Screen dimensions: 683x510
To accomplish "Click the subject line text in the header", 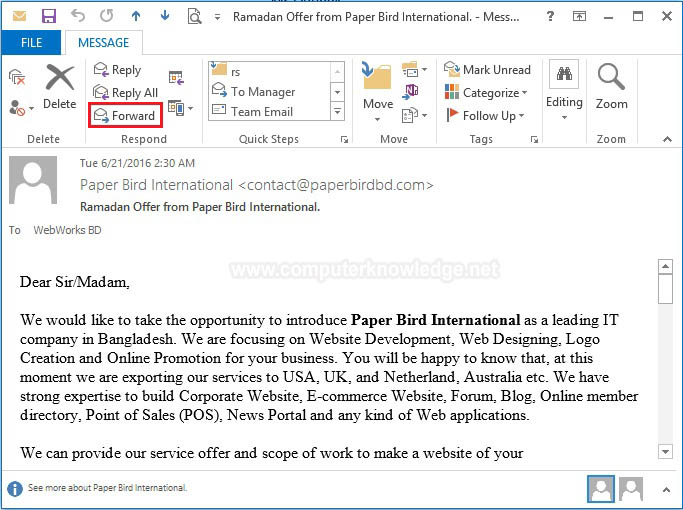I will [x=200, y=207].
